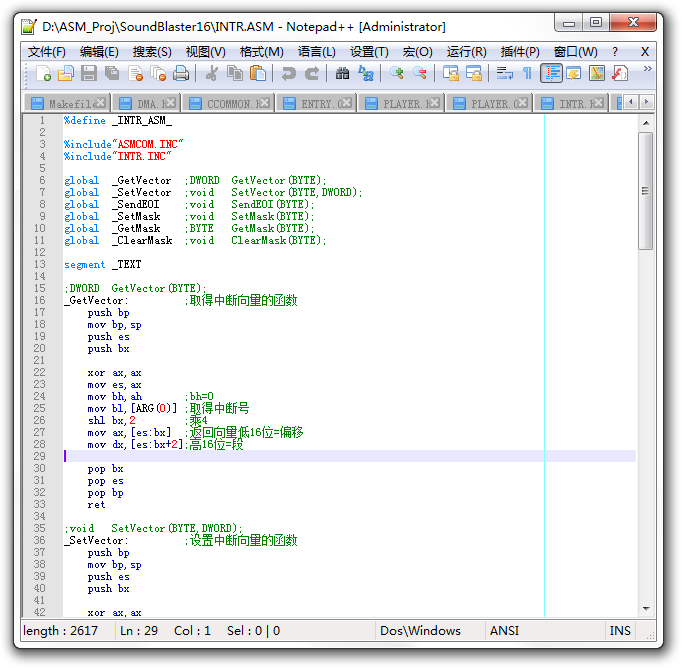Screen dimensions: 682x668
Task: Cut selection with the scissors icon
Action: (x=212, y=73)
